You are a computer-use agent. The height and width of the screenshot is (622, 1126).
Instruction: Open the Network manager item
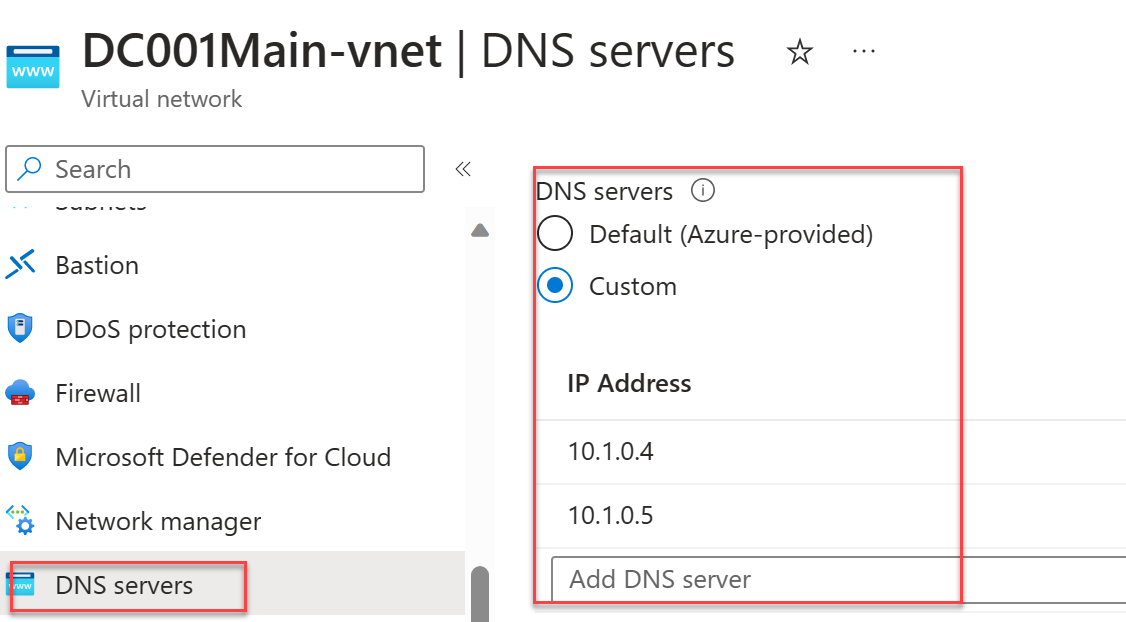pyautogui.click(x=158, y=522)
